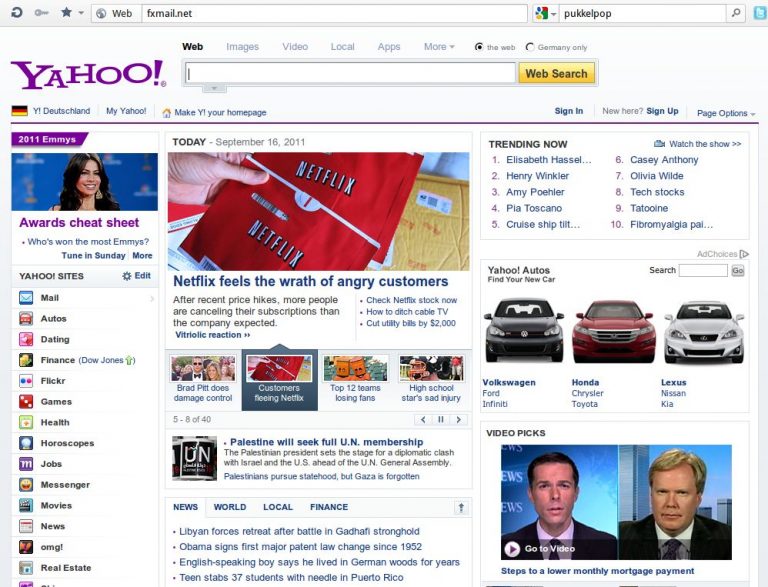The width and height of the screenshot is (768, 587).
Task: Select 'the web' radio button
Action: point(479,47)
